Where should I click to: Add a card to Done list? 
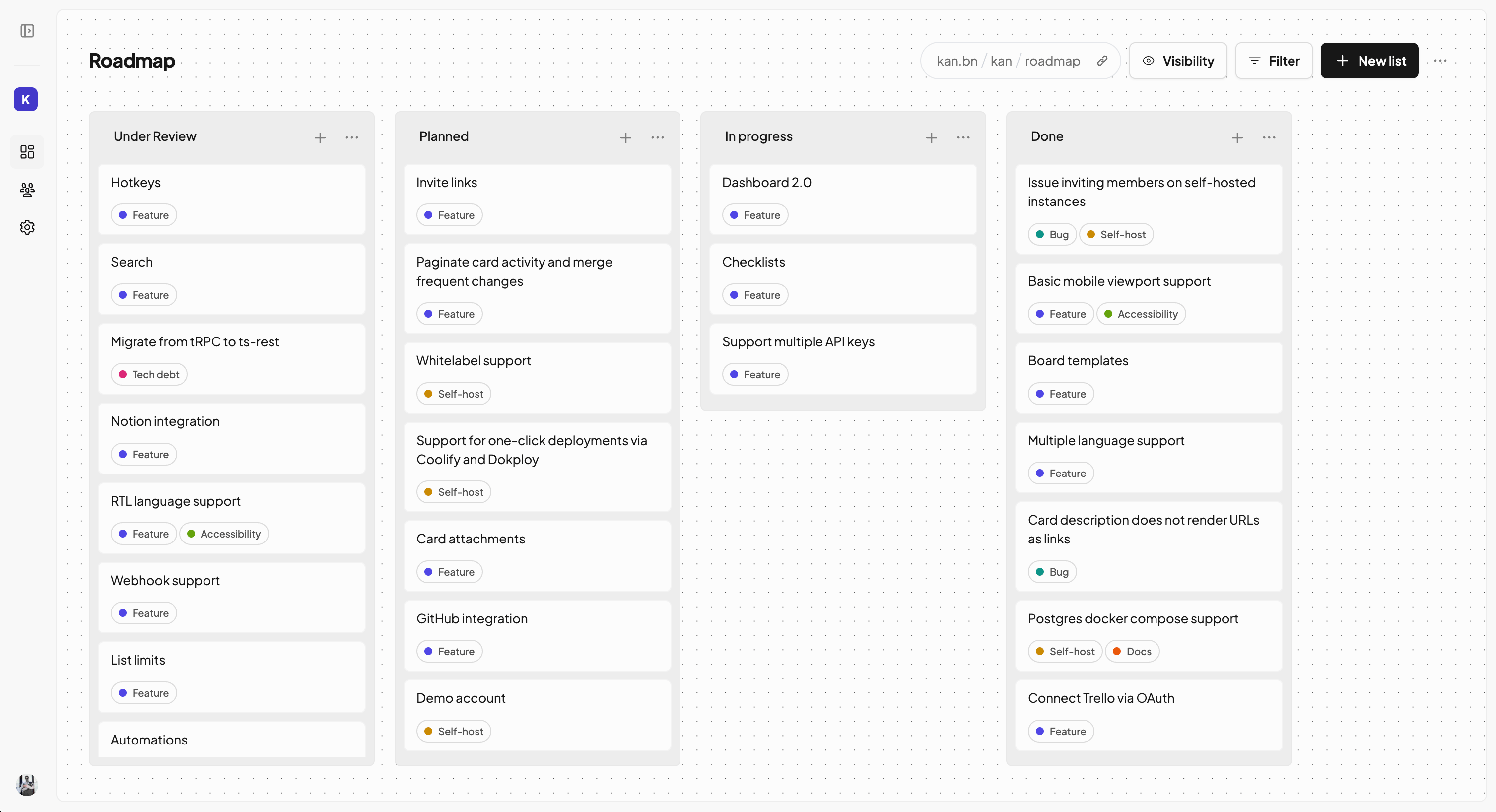pos(1237,137)
